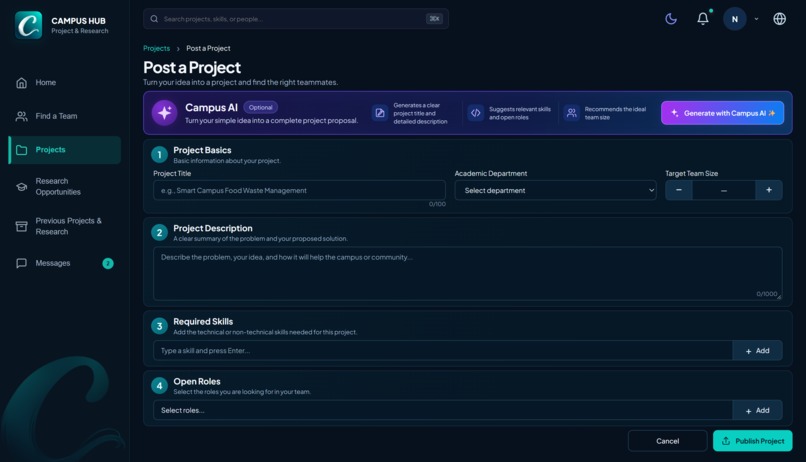Add role with Add button
Viewport: 806px width, 462px height.
click(x=757, y=410)
